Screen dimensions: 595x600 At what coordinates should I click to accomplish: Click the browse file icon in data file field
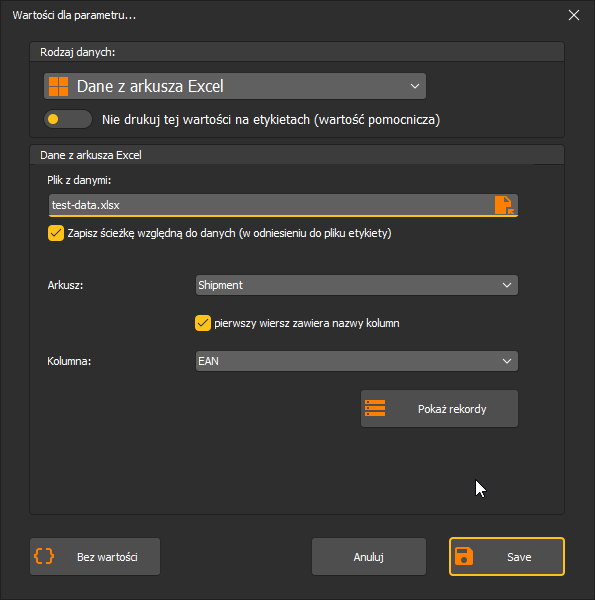point(504,205)
